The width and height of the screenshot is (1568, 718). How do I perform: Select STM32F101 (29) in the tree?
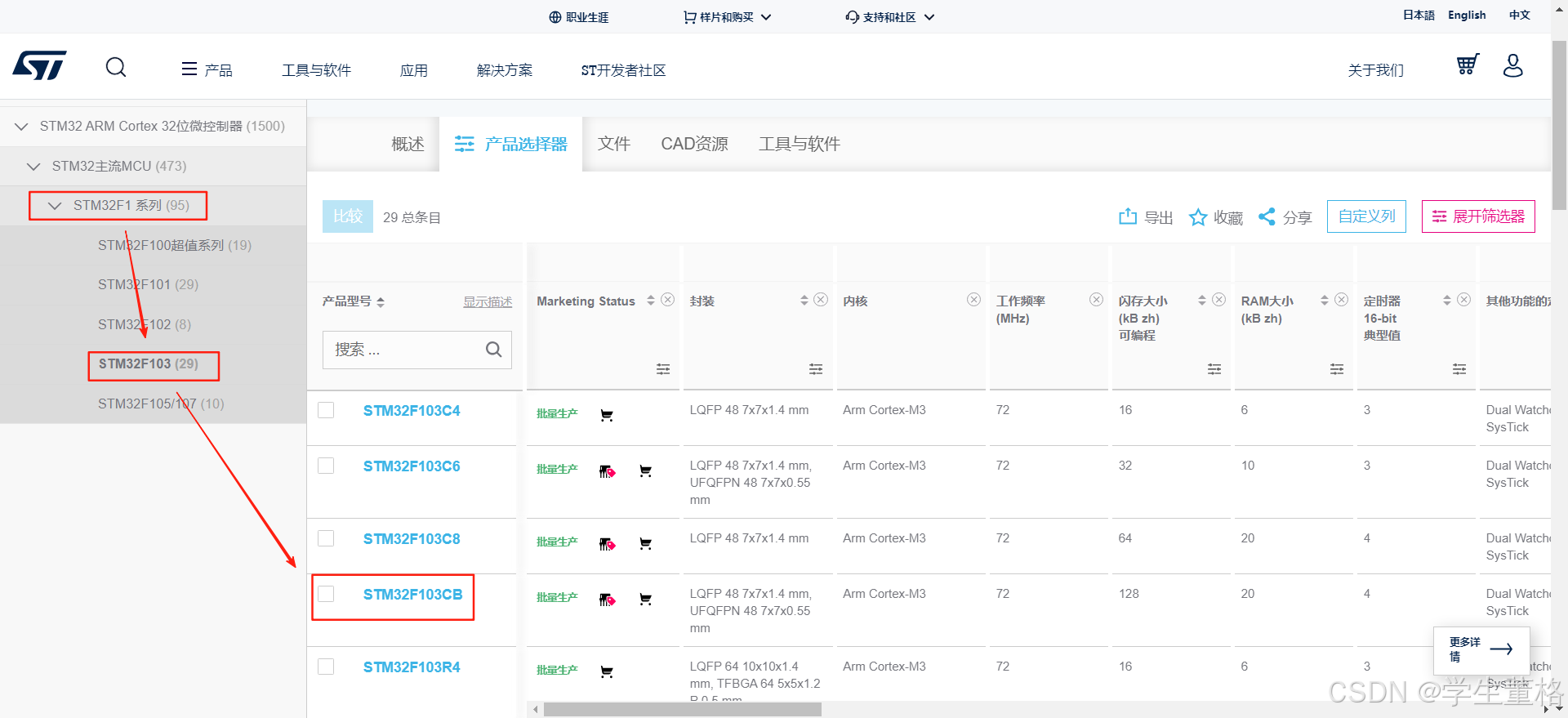tap(148, 285)
